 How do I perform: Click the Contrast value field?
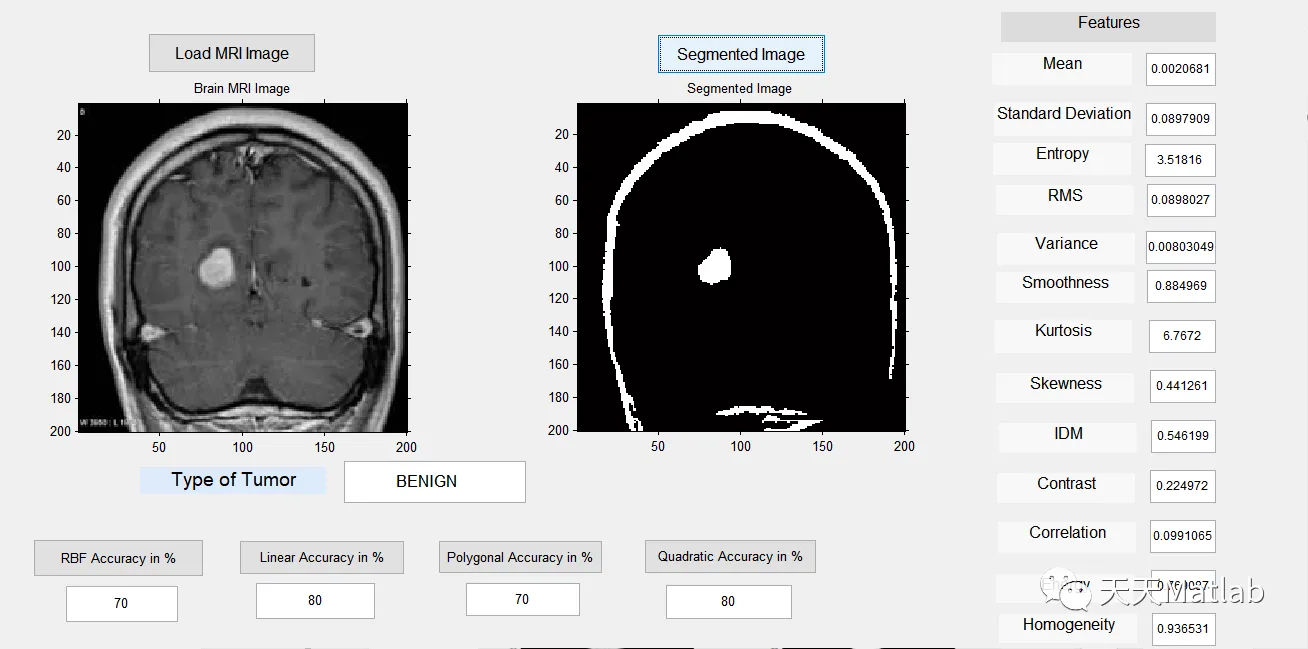point(1182,486)
